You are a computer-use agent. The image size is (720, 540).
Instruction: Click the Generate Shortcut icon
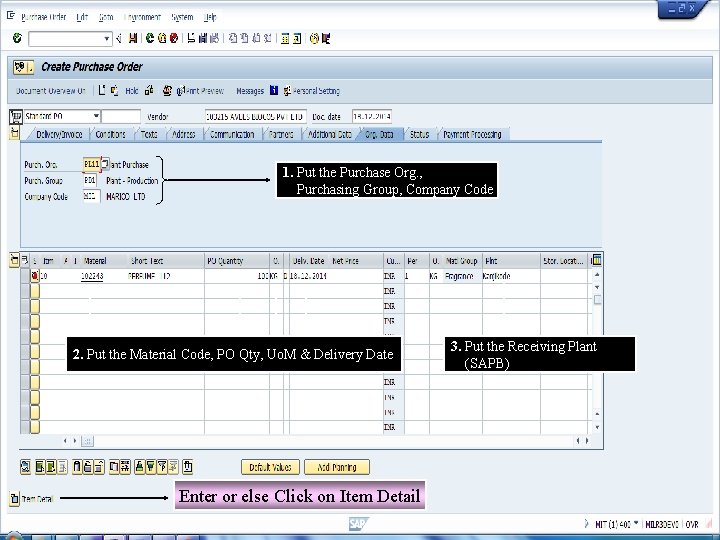point(297,39)
